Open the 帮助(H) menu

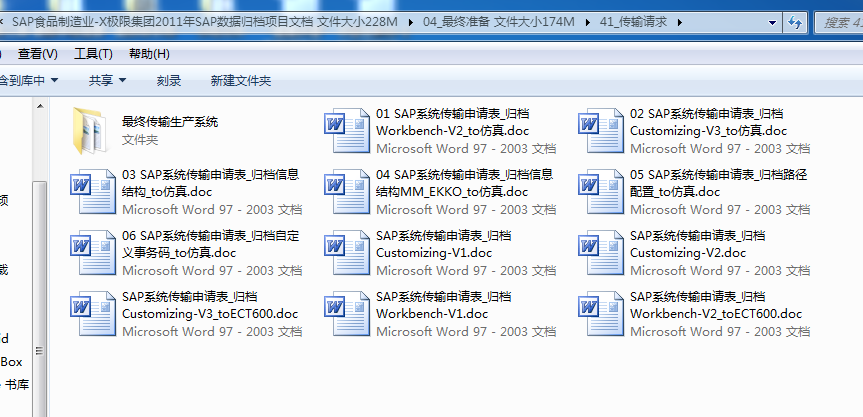point(149,54)
